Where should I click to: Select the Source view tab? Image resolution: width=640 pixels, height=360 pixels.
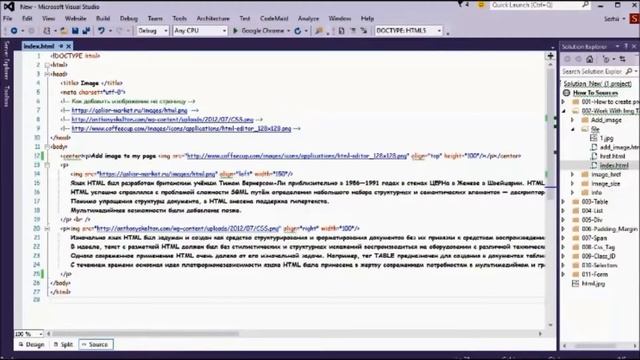point(96,344)
